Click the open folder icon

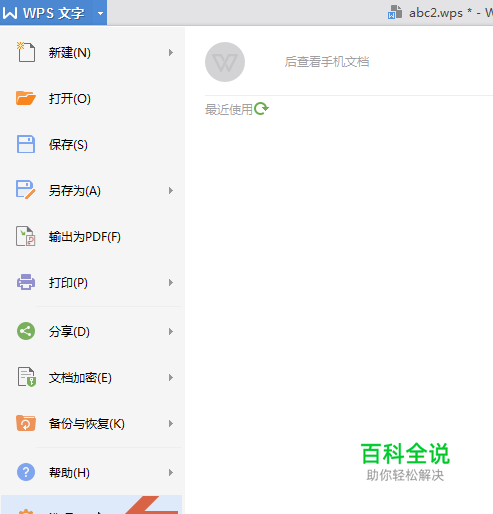point(26,98)
